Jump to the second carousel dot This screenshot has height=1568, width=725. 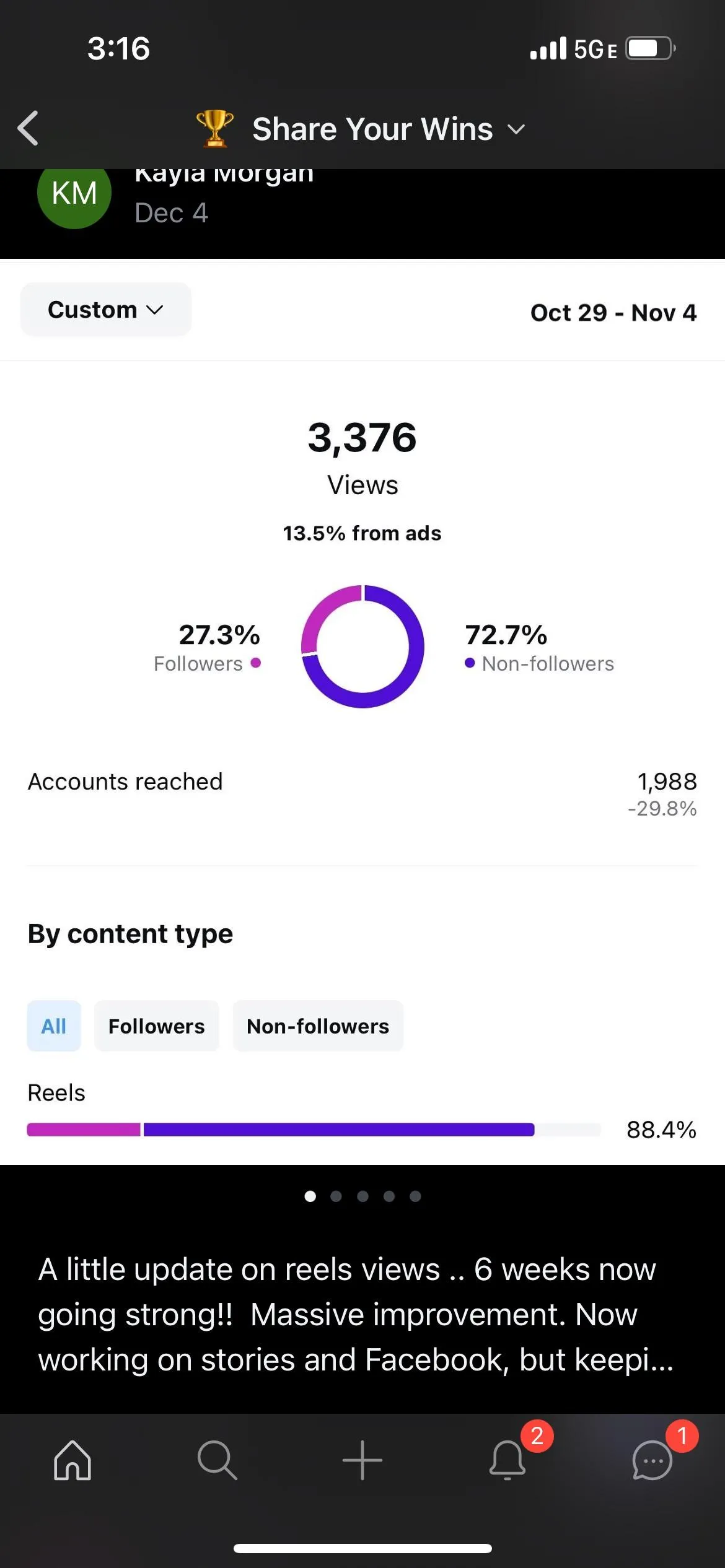click(x=336, y=1196)
